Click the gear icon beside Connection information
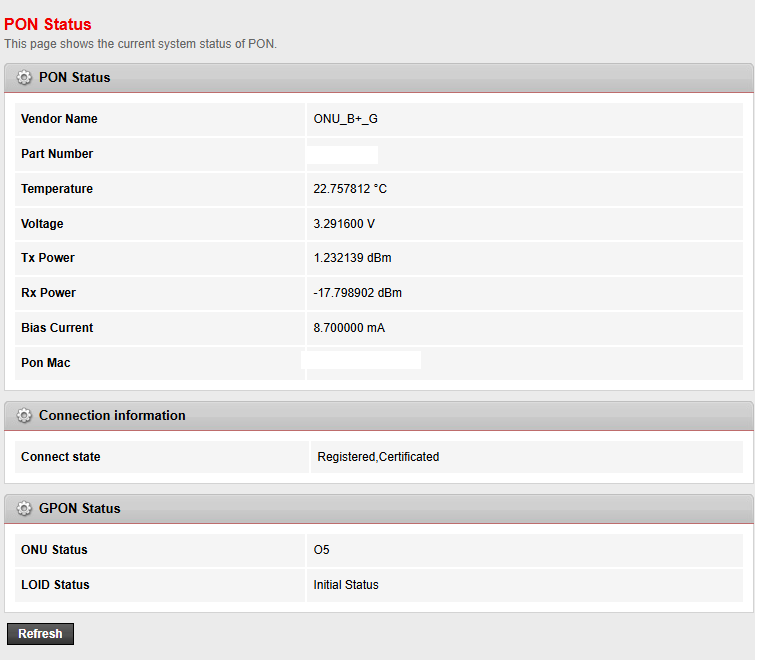 (x=24, y=416)
